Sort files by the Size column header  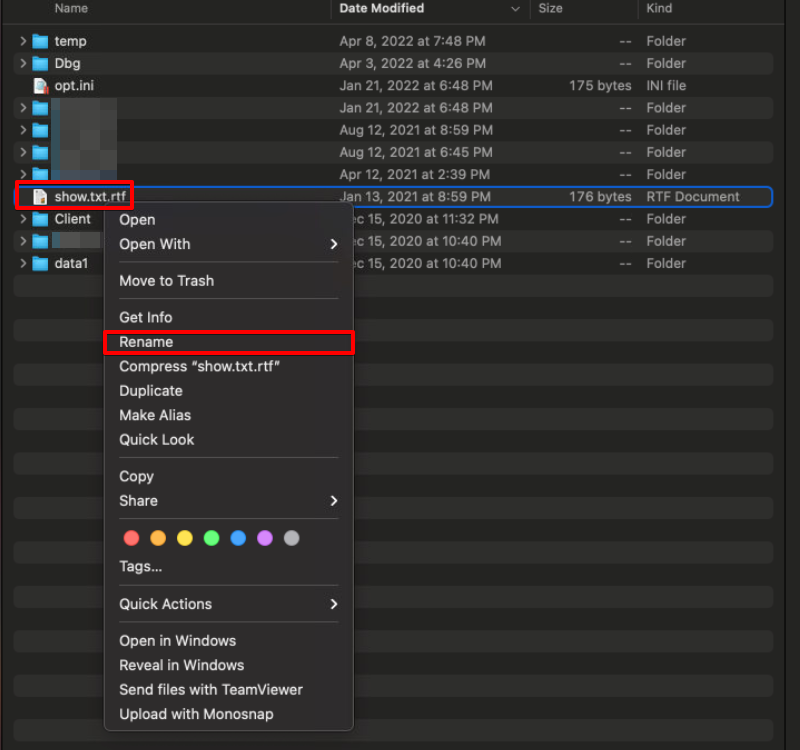click(x=550, y=8)
